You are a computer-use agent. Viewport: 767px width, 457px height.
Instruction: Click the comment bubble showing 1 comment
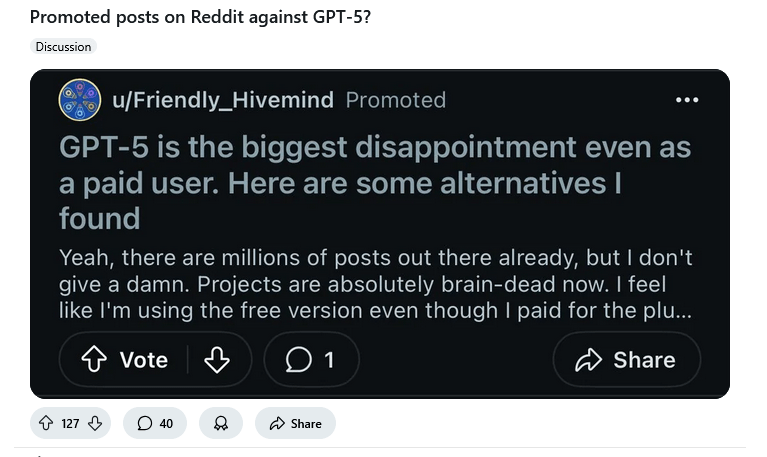pyautogui.click(x=311, y=360)
